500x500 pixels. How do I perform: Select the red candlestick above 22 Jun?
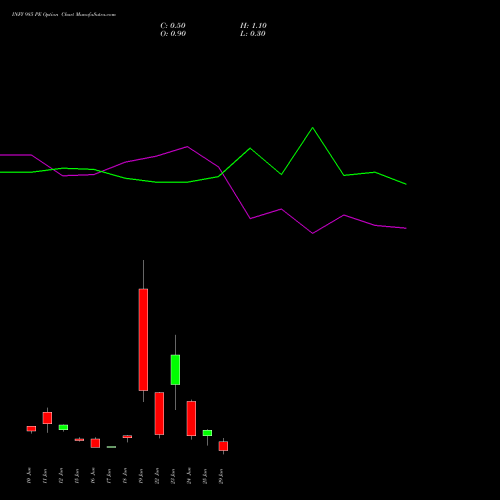click(x=159, y=413)
